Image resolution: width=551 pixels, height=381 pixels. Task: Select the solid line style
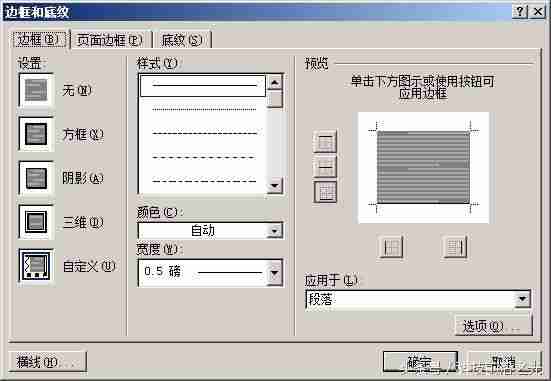point(203,85)
